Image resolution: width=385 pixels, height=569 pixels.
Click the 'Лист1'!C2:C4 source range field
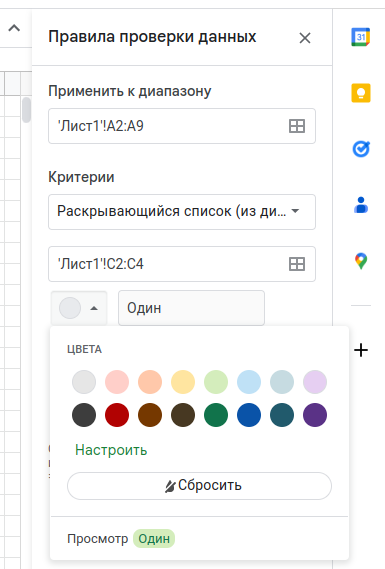(x=182, y=264)
